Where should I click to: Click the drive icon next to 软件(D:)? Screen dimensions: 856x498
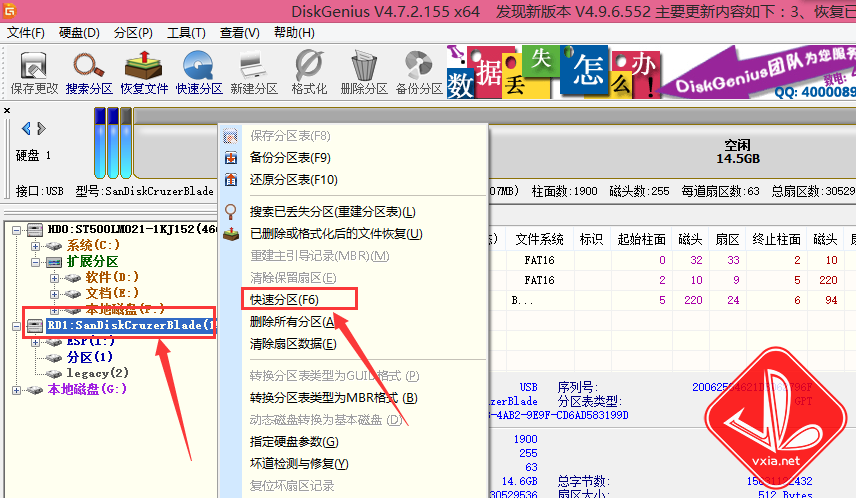coord(73,278)
